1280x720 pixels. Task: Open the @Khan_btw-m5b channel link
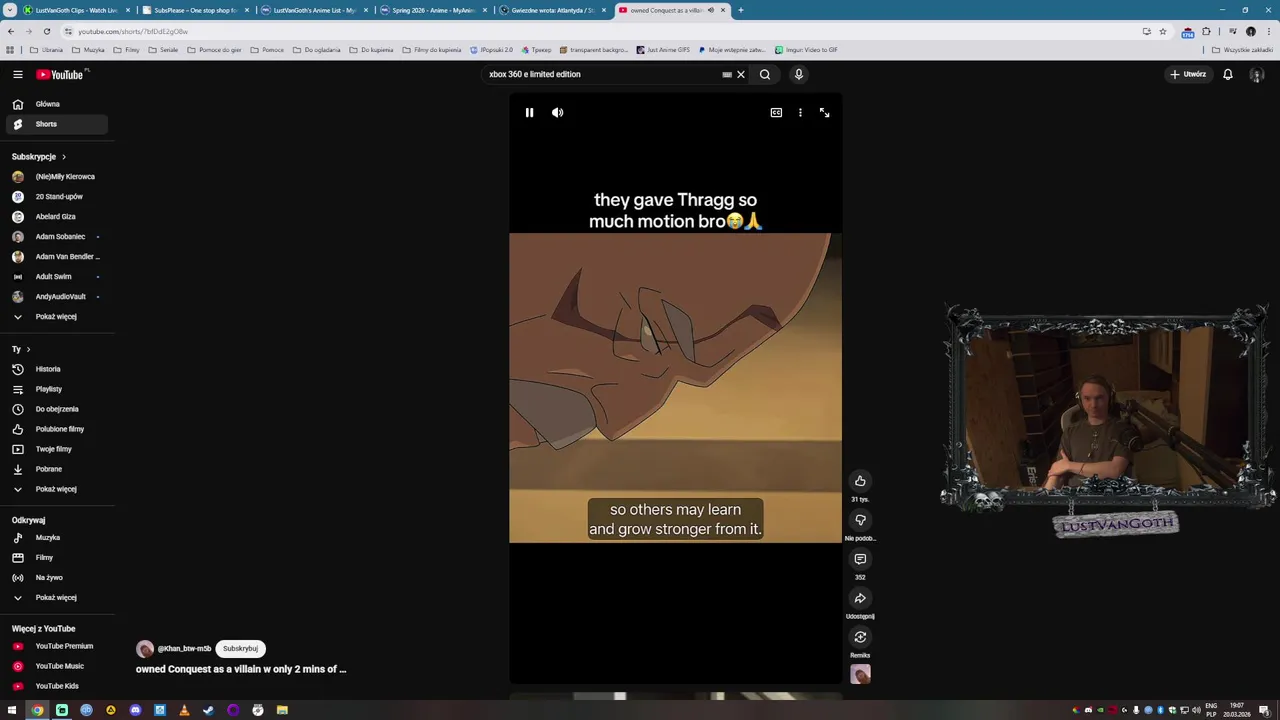(184, 649)
